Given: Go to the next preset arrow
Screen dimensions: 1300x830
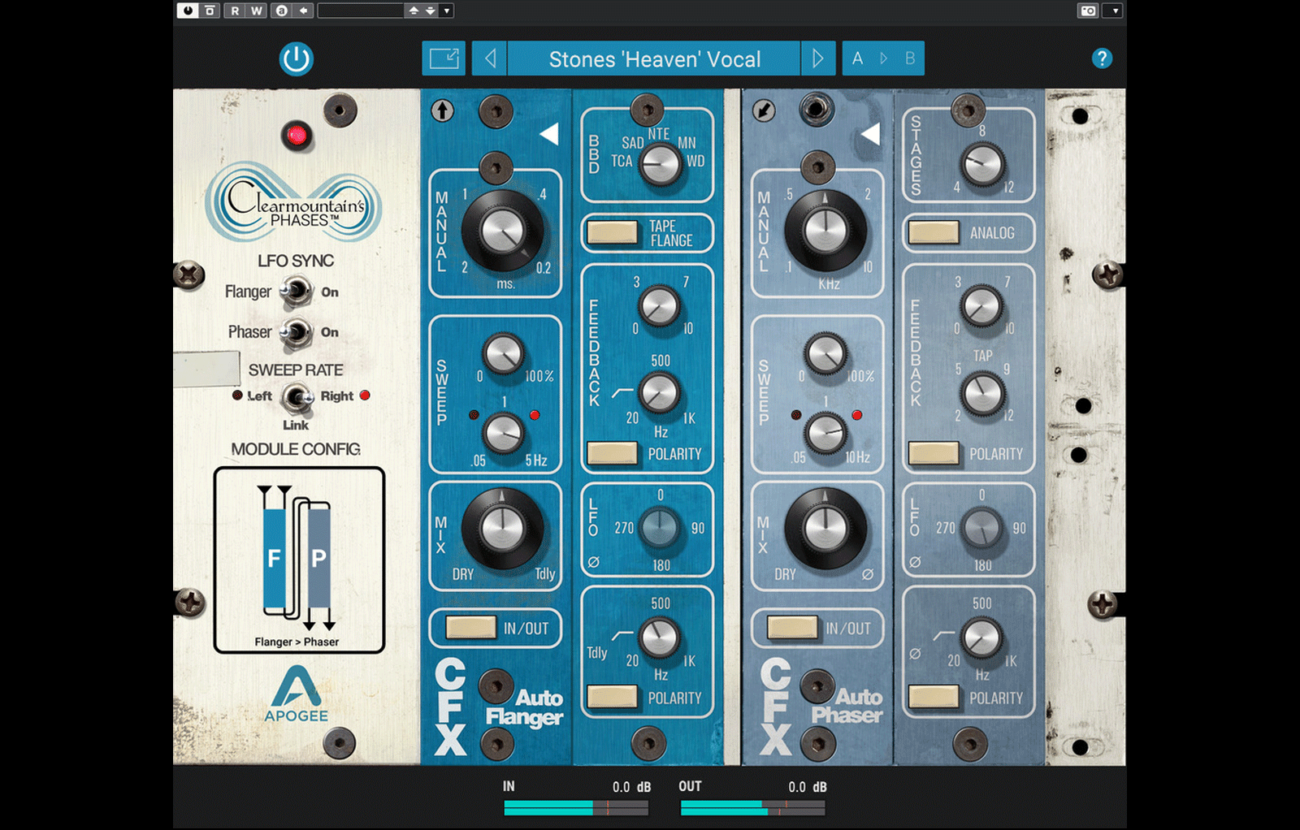Looking at the screenshot, I should tap(817, 59).
